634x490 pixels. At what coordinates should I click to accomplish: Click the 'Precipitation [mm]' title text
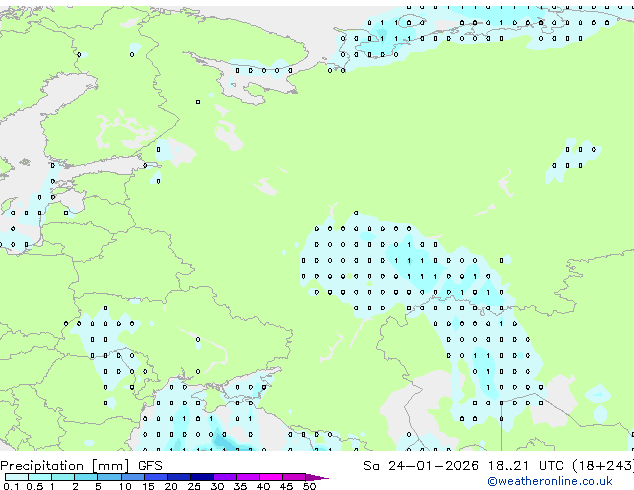(x=65, y=466)
